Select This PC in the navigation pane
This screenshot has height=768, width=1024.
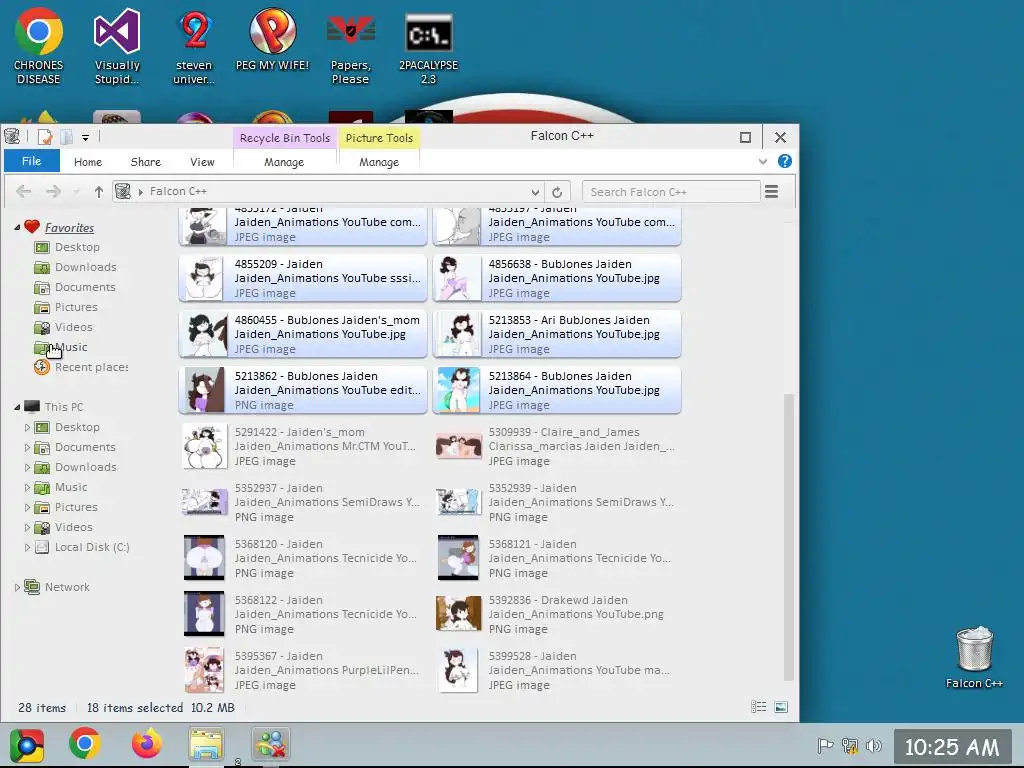pyautogui.click(x=64, y=407)
